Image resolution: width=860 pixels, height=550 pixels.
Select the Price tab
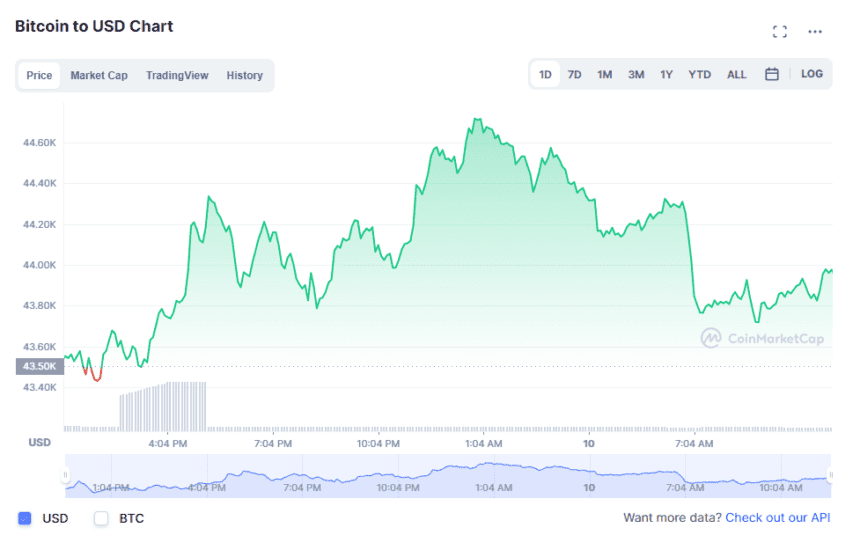40,76
